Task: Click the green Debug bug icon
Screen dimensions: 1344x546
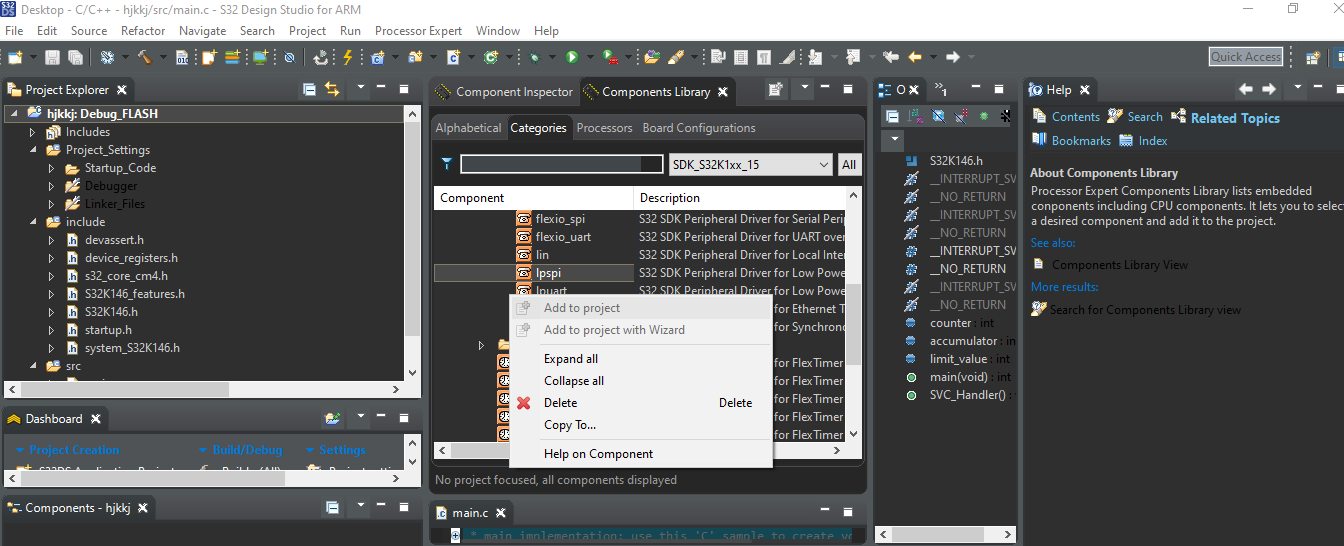Action: (534, 57)
